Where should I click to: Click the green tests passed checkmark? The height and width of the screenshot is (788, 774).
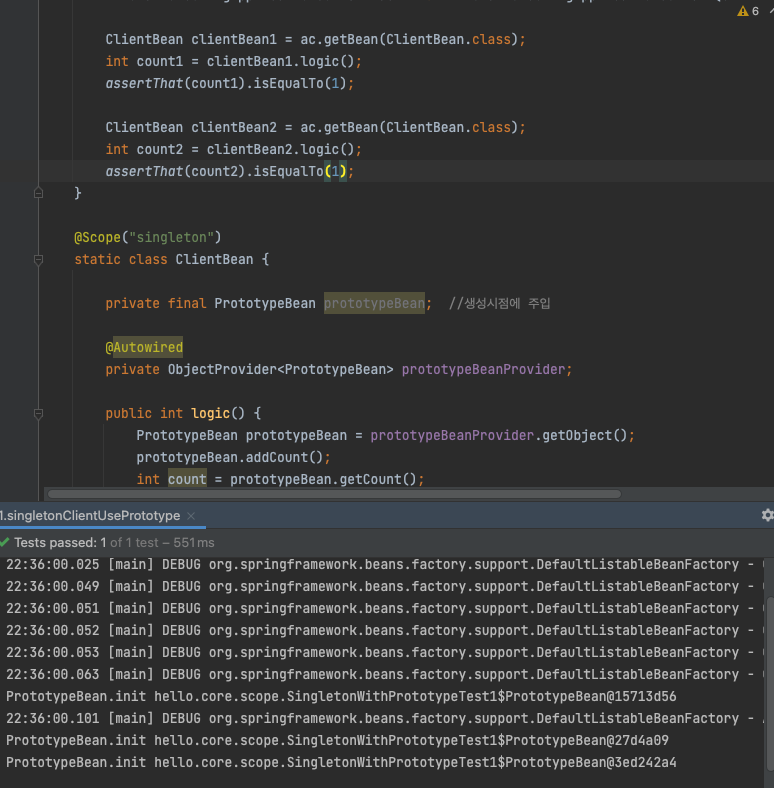tap(5, 542)
